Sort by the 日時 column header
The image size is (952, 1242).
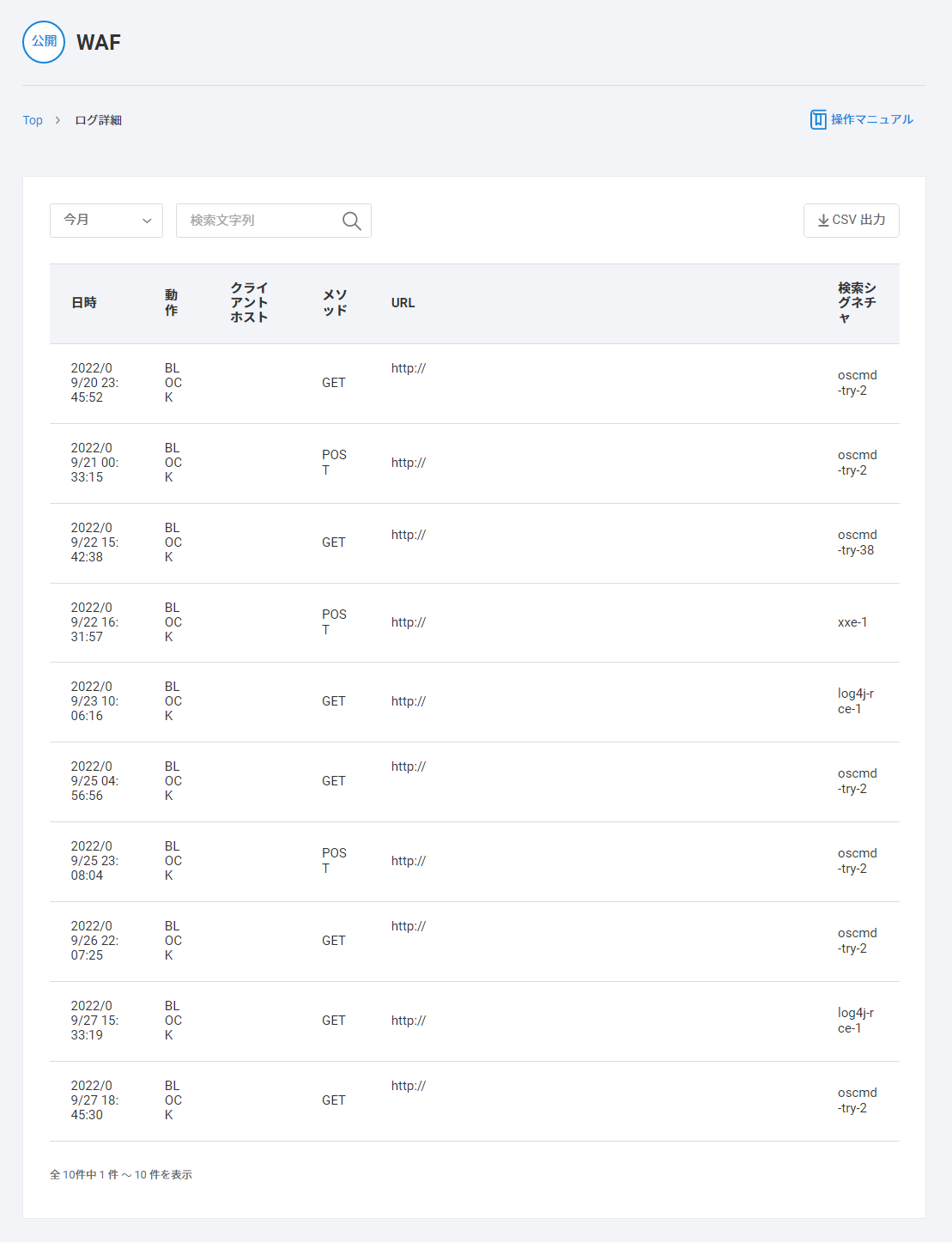click(x=84, y=303)
